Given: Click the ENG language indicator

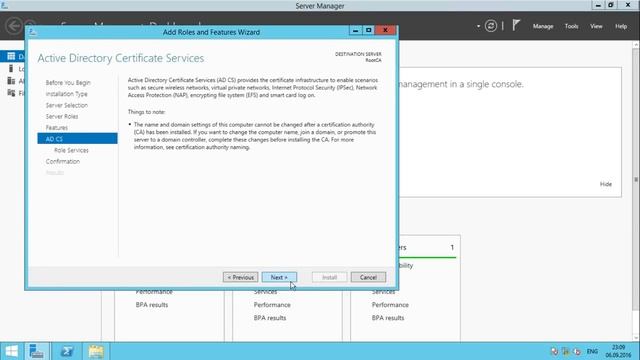Looking at the screenshot, I should point(592,351).
